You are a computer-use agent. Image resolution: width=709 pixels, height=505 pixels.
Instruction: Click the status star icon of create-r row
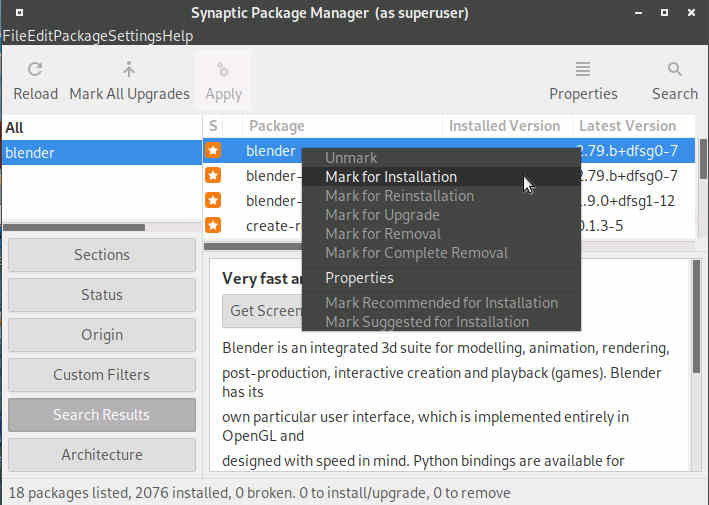pos(213,225)
